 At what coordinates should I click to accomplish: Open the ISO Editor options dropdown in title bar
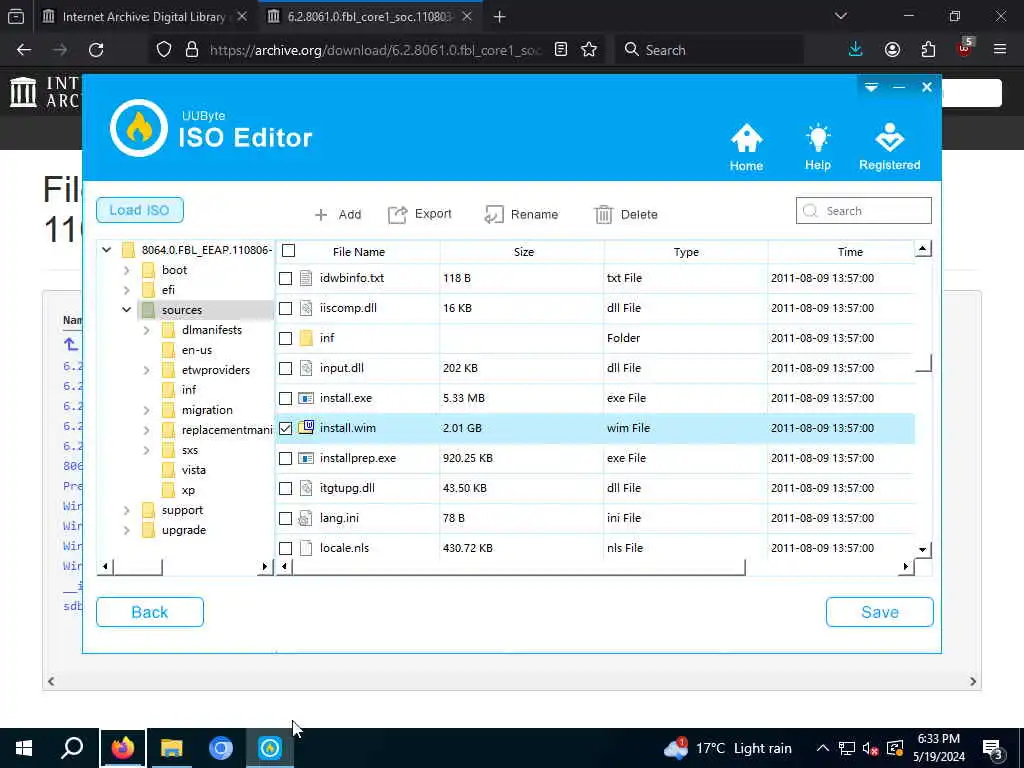coord(871,87)
